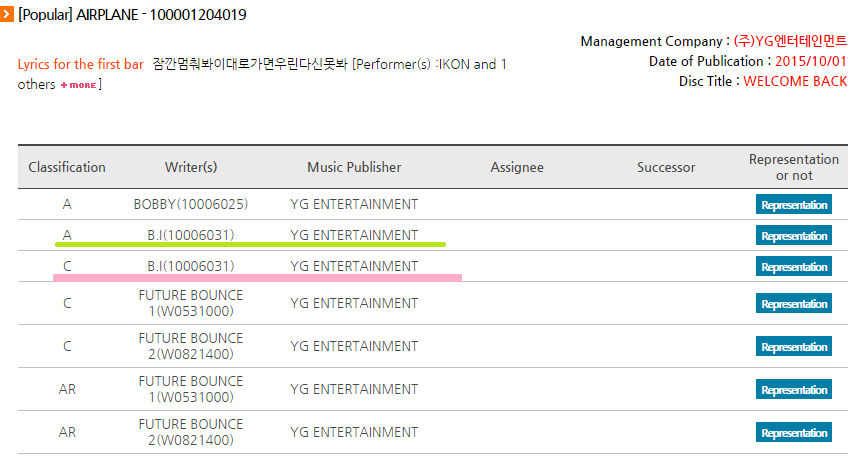Viewport: 867px width, 462px height.
Task: Click the Classification column header
Action: click(x=67, y=167)
